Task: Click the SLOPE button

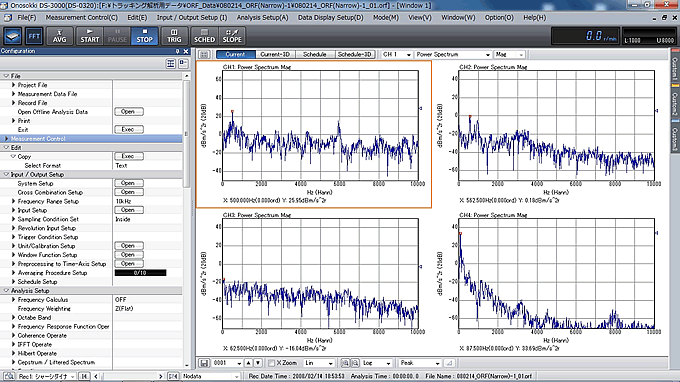Action: [232, 36]
